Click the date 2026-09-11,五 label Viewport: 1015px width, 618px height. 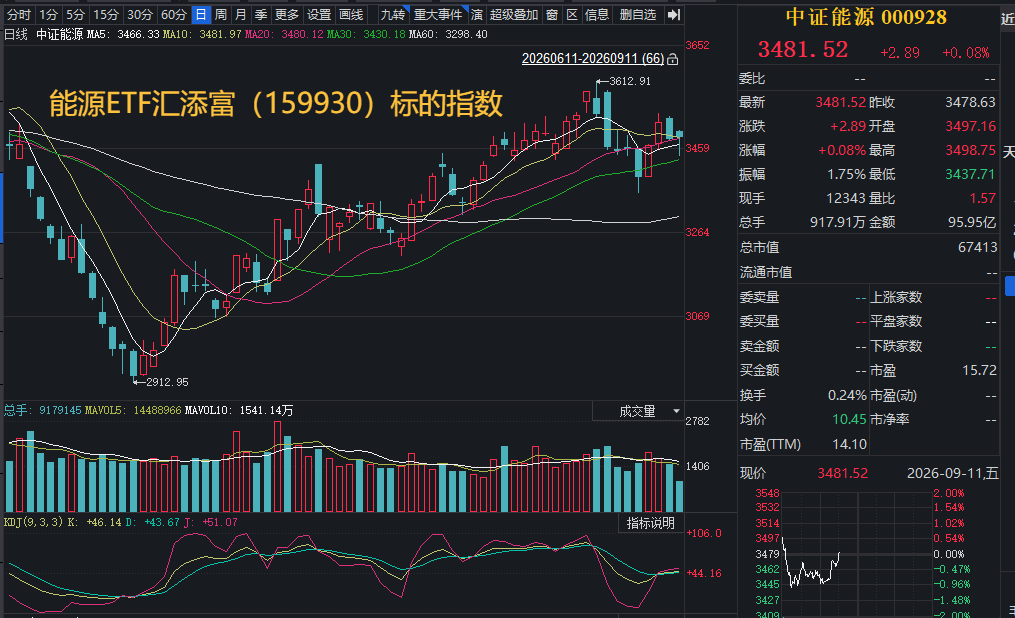tap(952, 474)
